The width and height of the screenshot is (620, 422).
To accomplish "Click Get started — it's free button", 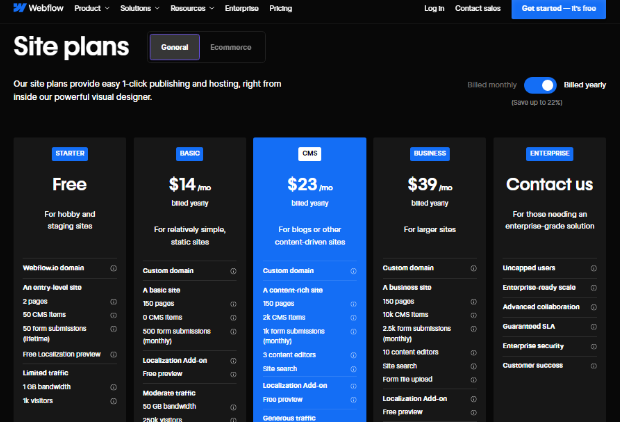I will [558, 8].
